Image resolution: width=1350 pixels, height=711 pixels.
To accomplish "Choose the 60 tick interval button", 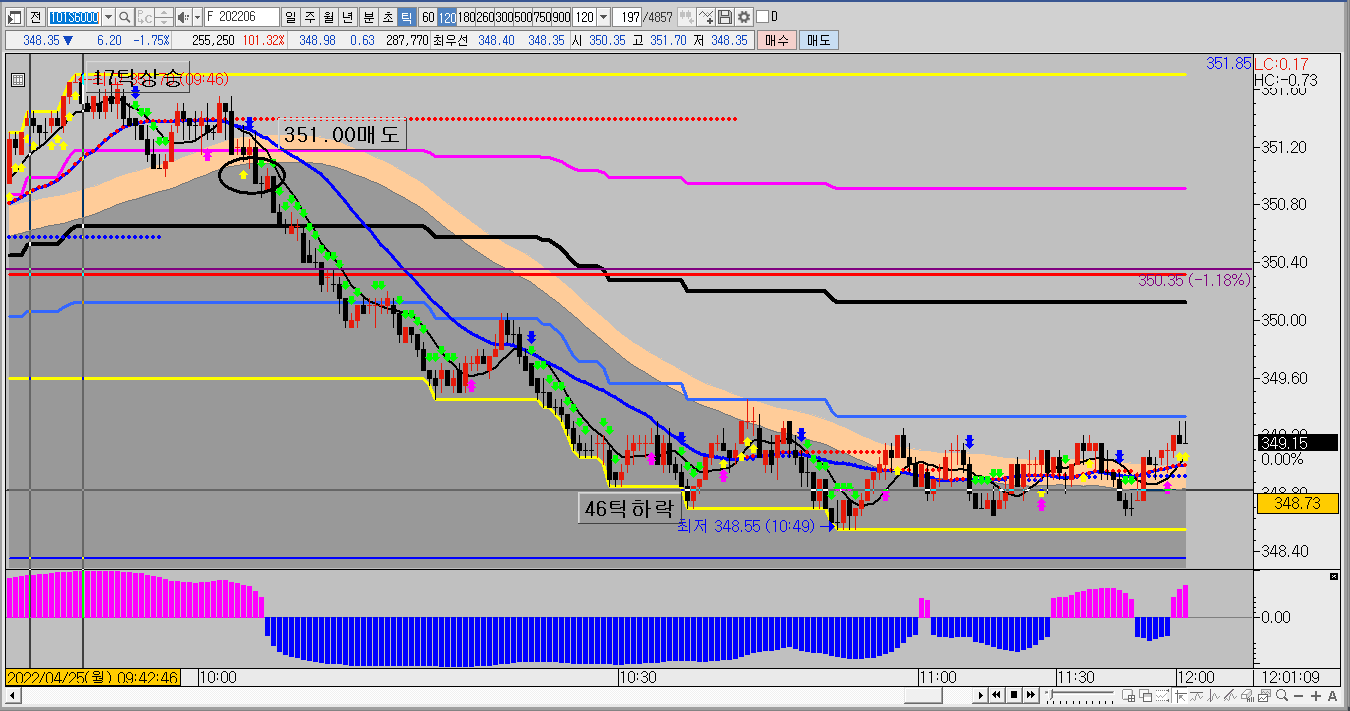I will coord(428,17).
